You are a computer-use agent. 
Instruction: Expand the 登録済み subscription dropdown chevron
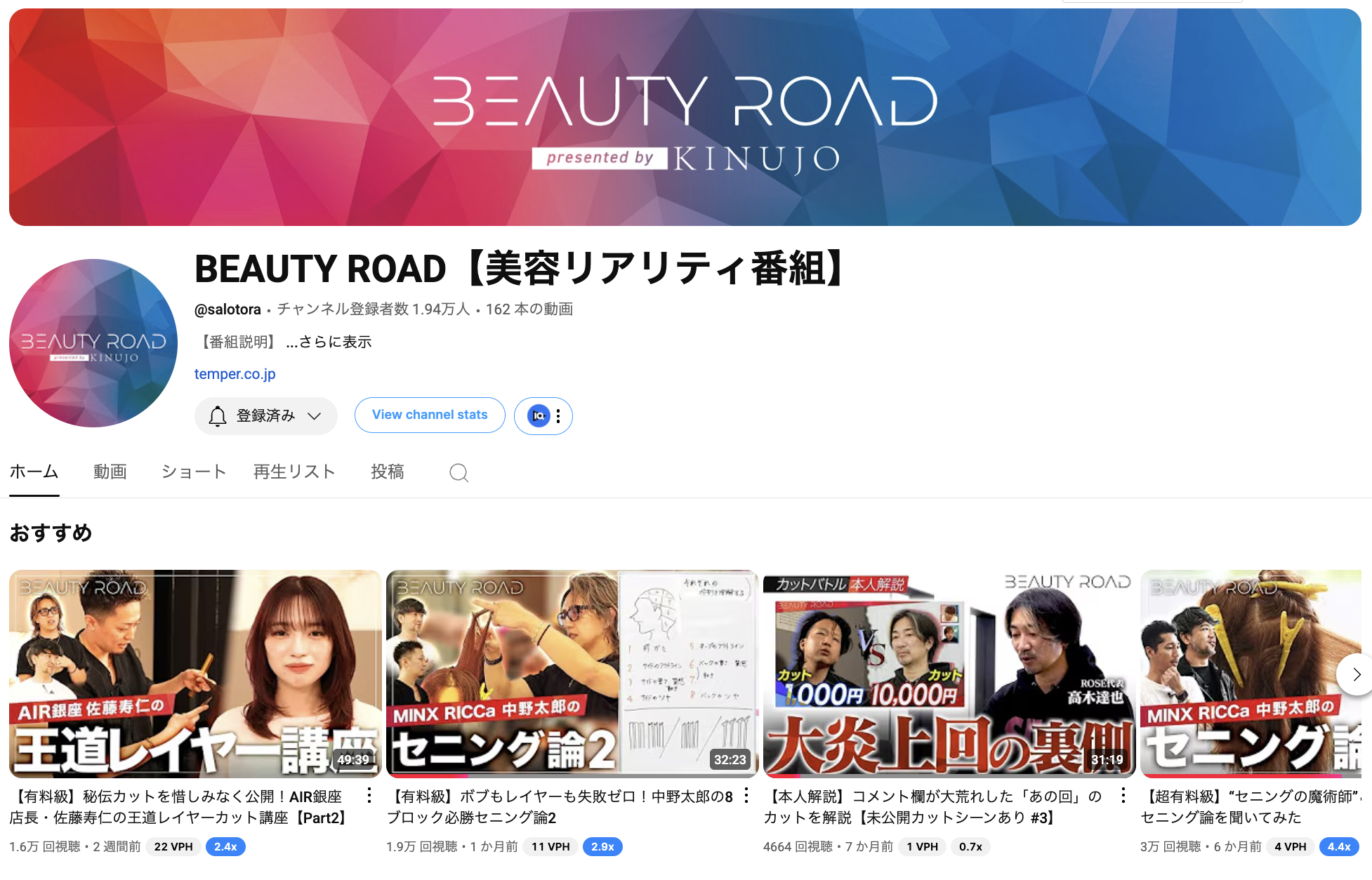point(315,416)
